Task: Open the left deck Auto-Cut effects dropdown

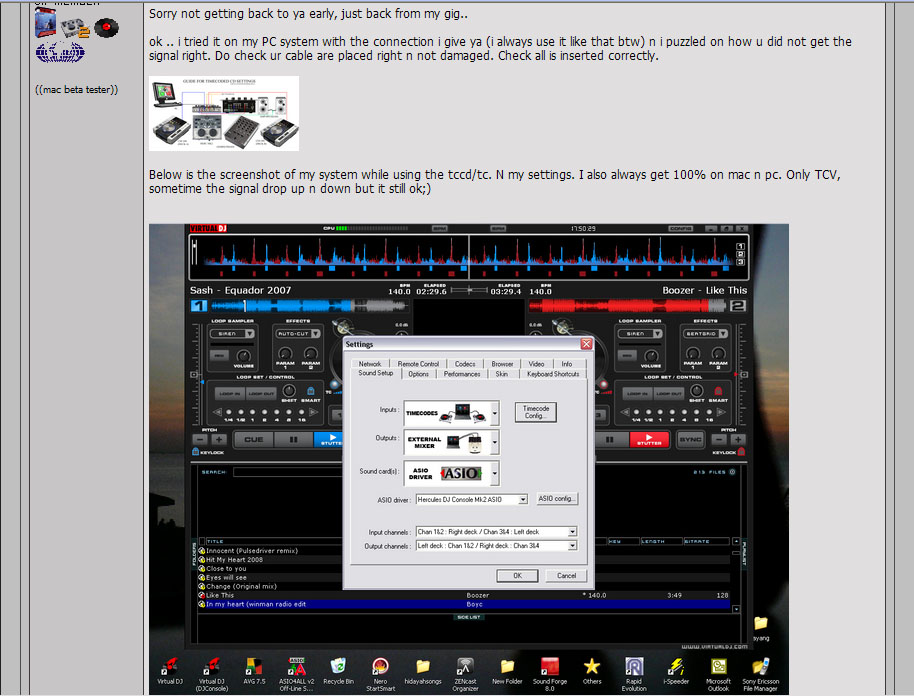Action: click(x=315, y=333)
